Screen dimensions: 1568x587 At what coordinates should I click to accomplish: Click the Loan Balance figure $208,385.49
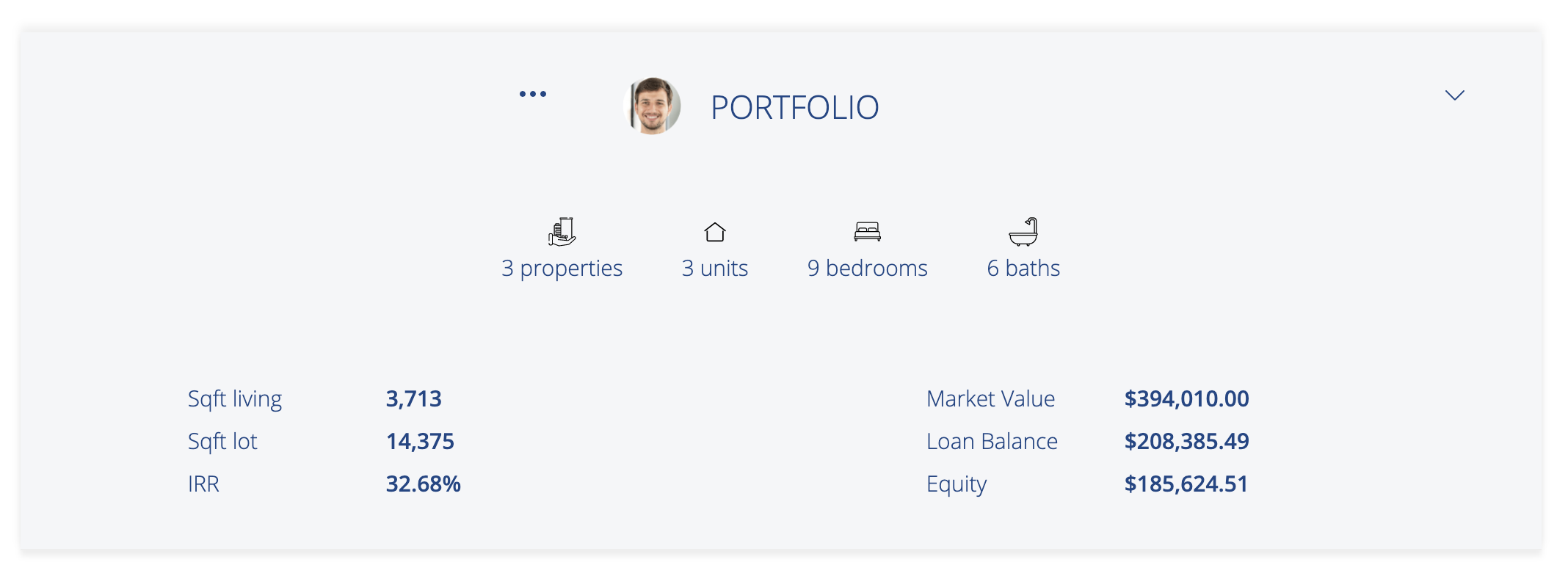[x=1186, y=441]
